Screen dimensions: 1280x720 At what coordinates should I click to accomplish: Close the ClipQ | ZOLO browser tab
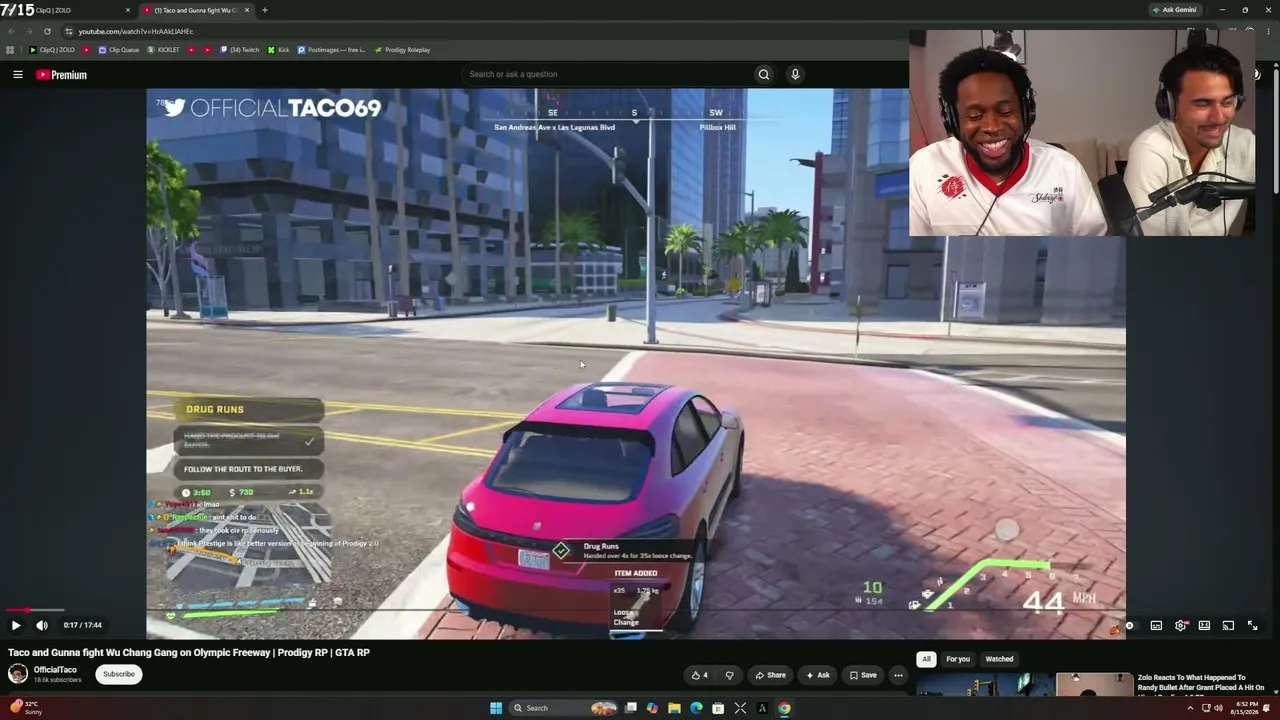click(x=127, y=10)
